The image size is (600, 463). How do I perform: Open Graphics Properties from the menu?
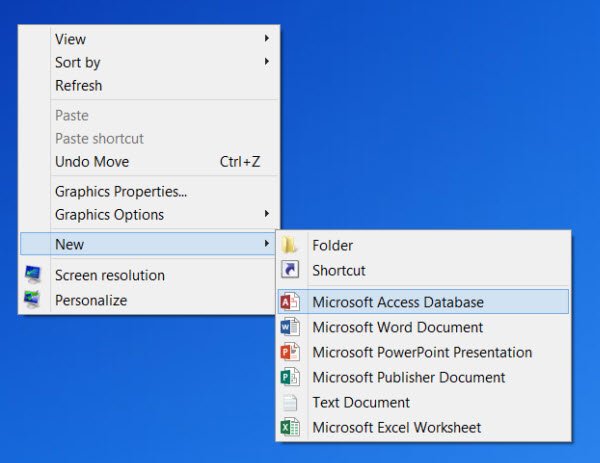[x=121, y=190]
